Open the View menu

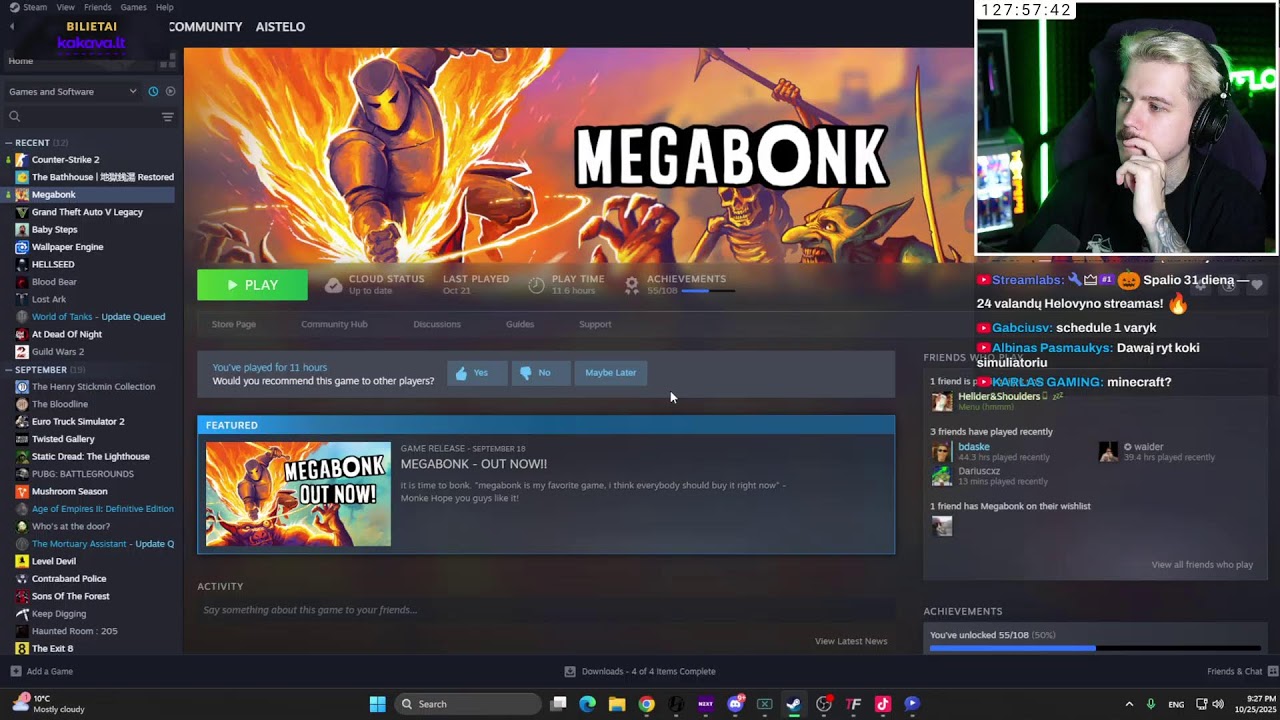[x=65, y=7]
